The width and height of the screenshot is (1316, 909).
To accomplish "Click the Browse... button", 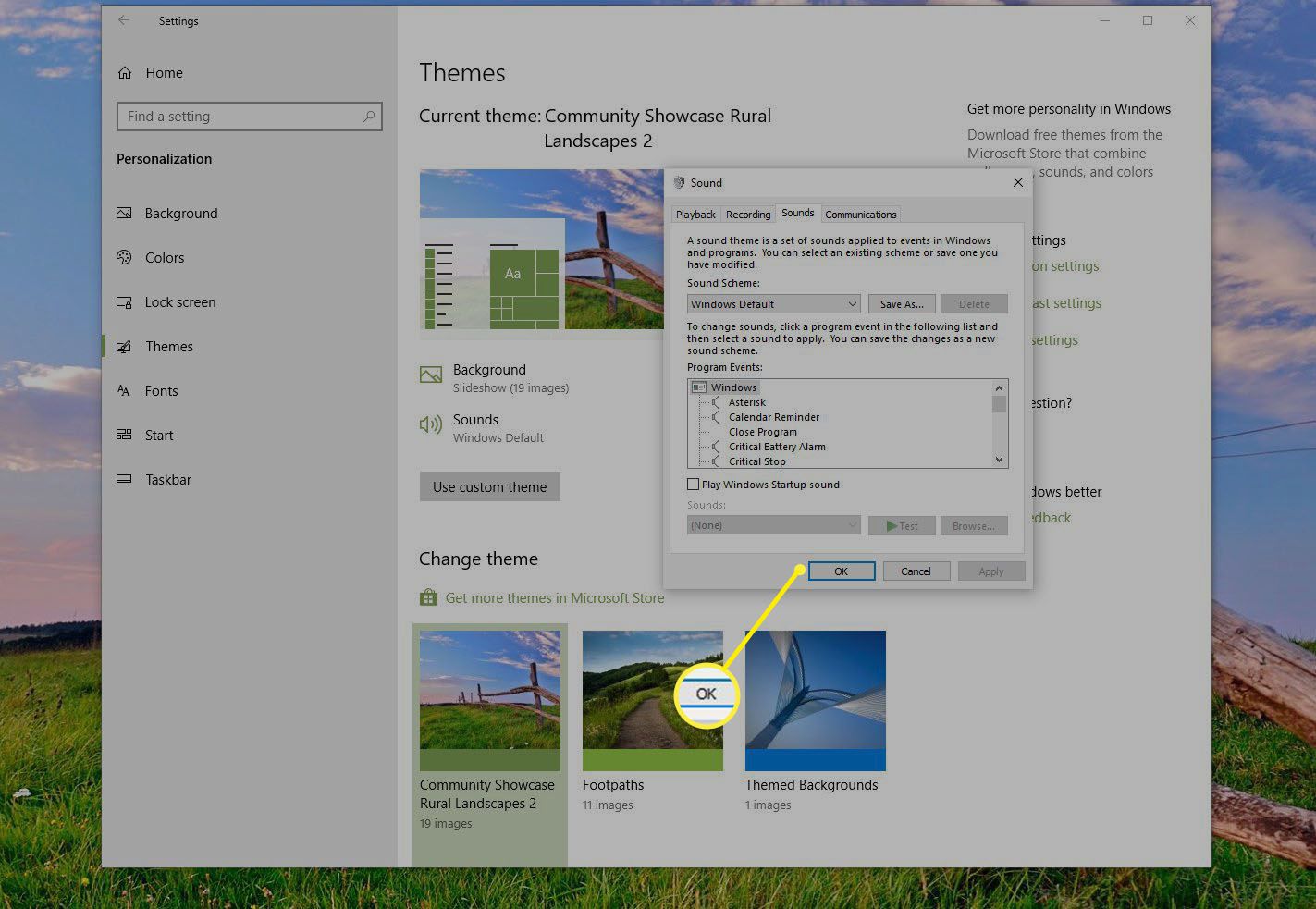I will click(974, 525).
